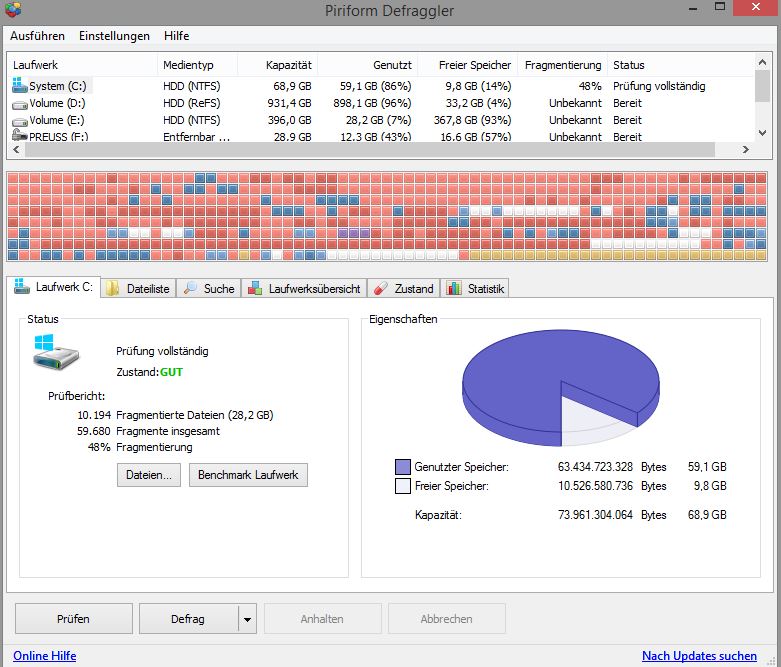This screenshot has height=667, width=781.
Task: Open the Einstellungen menu
Action: (x=114, y=36)
